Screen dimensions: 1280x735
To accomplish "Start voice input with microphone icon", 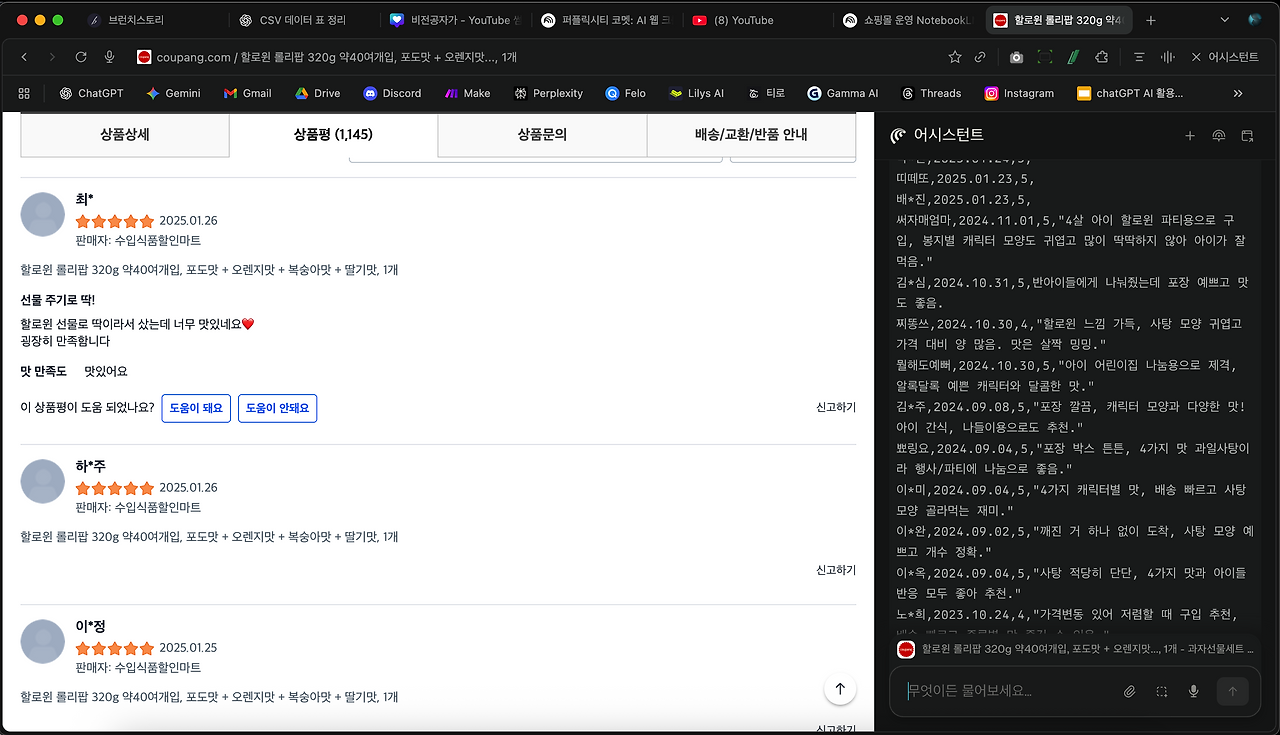I will [1193, 690].
